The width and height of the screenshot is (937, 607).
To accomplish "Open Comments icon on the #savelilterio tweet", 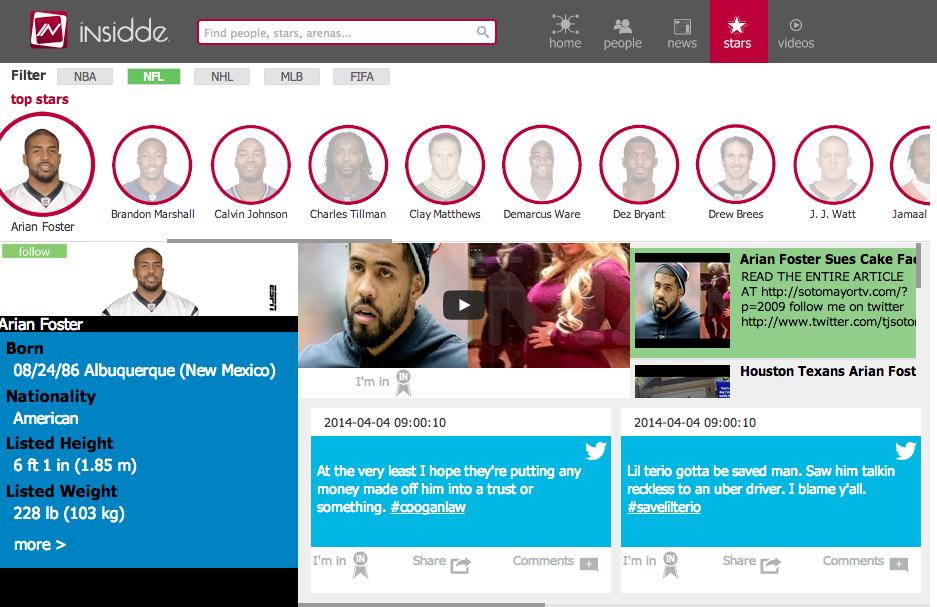I will pos(898,564).
